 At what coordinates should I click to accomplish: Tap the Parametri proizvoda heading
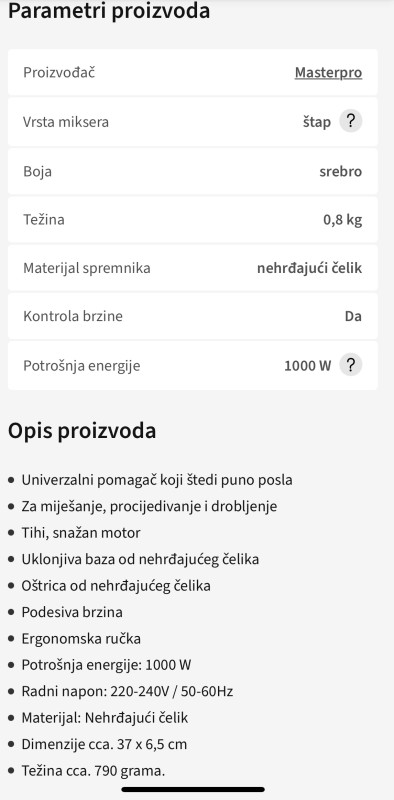(109, 11)
